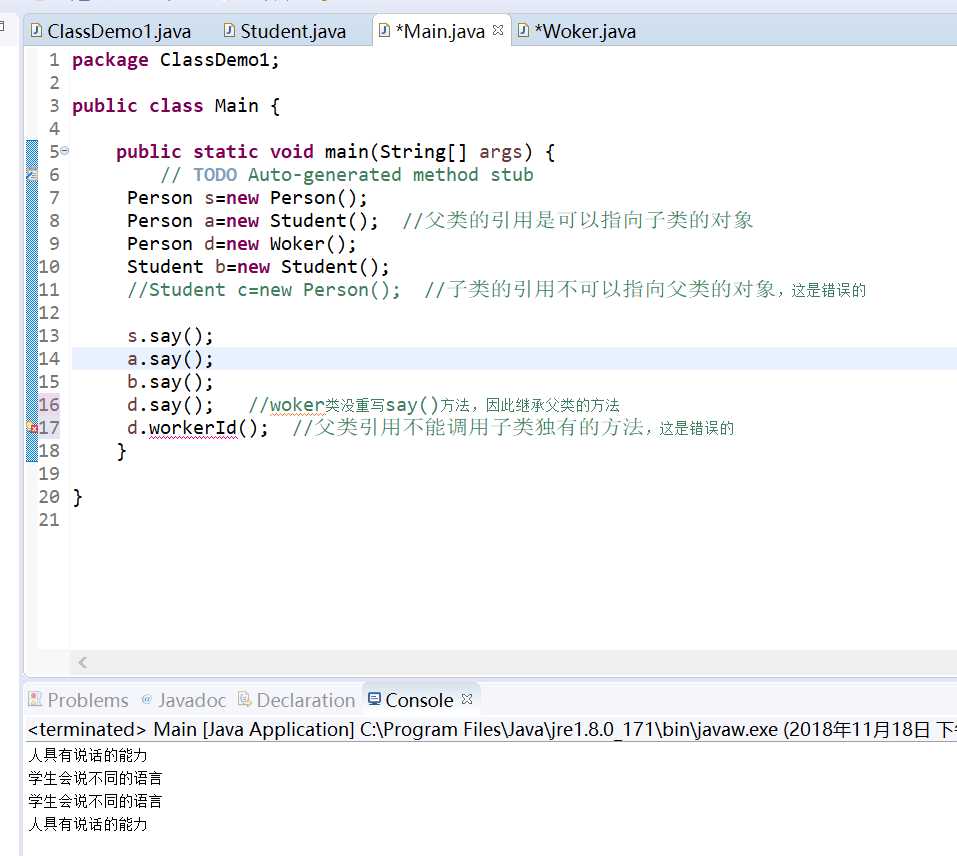
Task: Click the first console output line '人具有说话的能力'
Action: [x=88, y=755]
